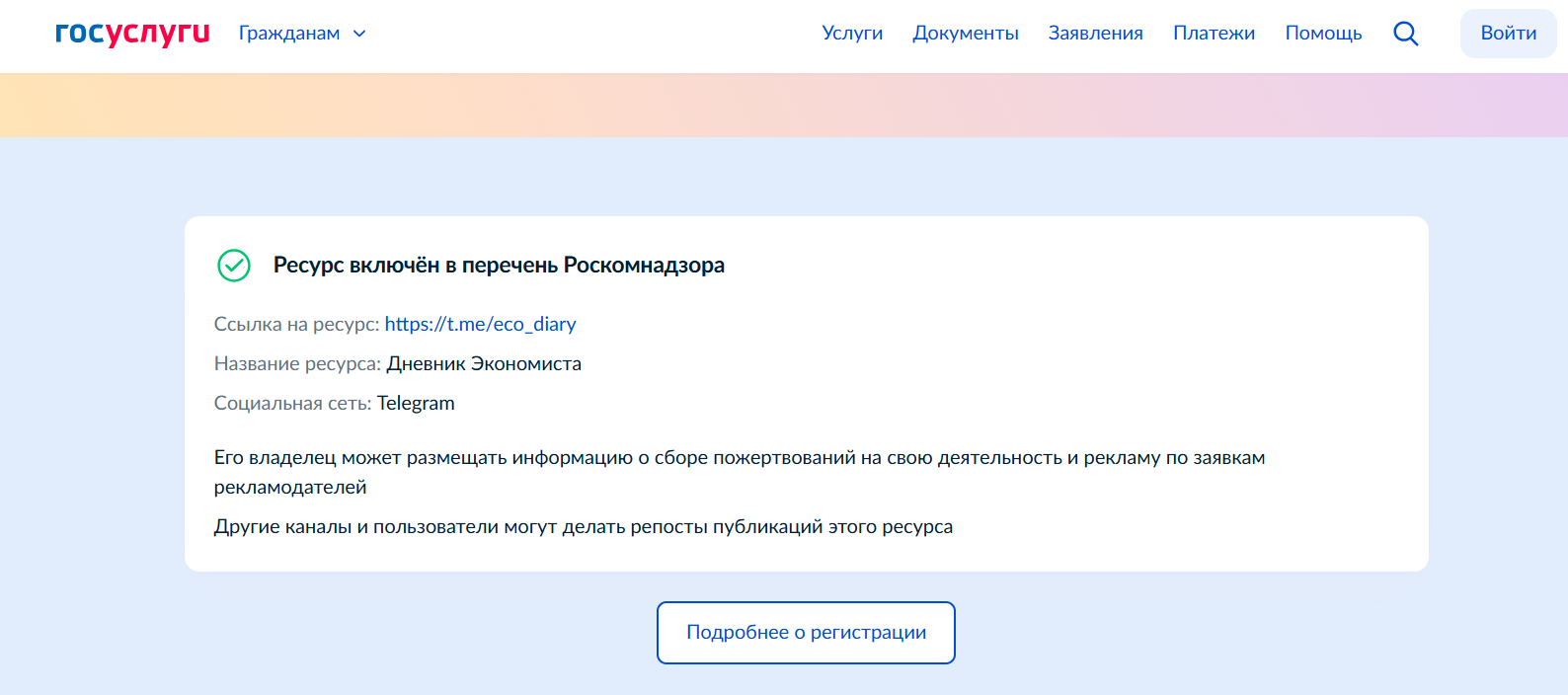This screenshot has height=695, width=1568.
Task: Click the resource name Дневник Экономиста
Action: point(484,363)
